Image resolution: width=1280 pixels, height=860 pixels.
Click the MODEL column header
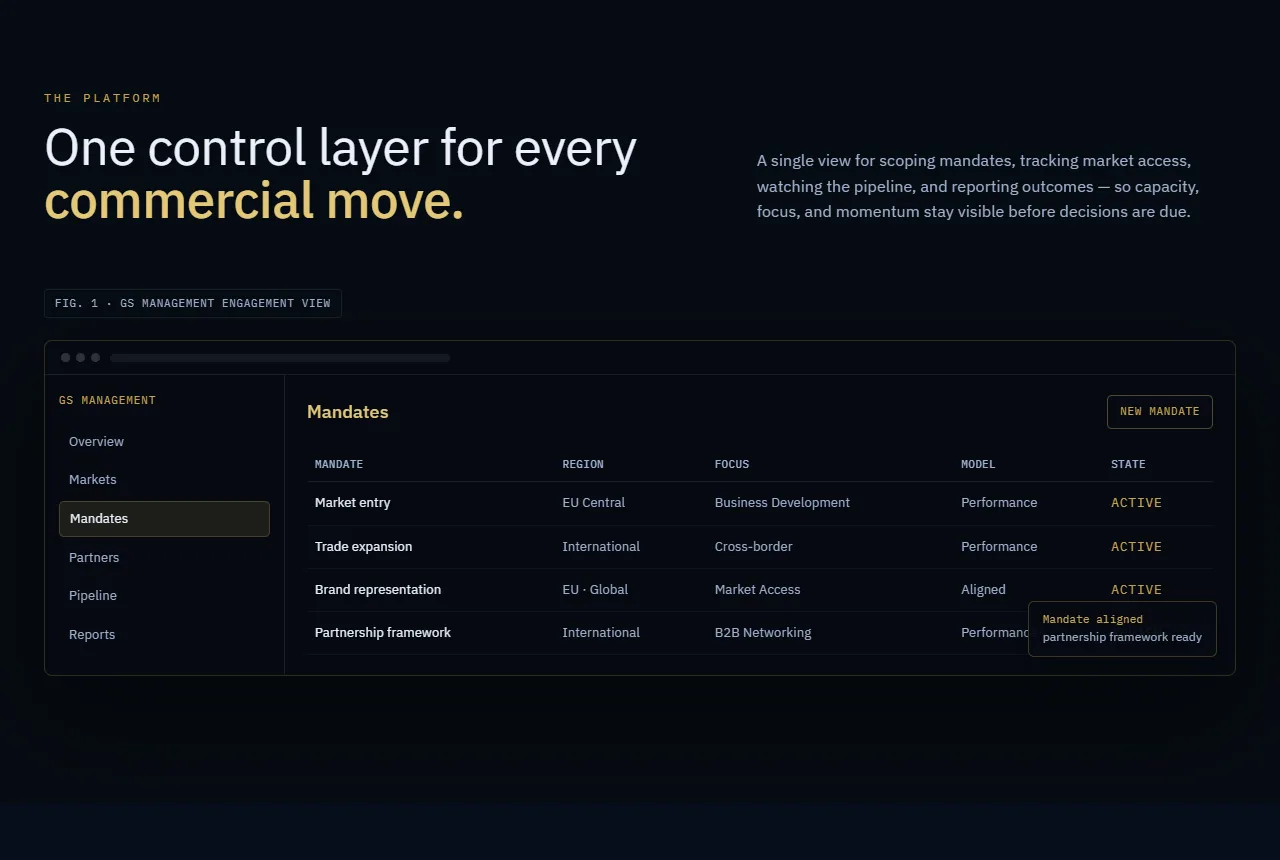point(978,464)
